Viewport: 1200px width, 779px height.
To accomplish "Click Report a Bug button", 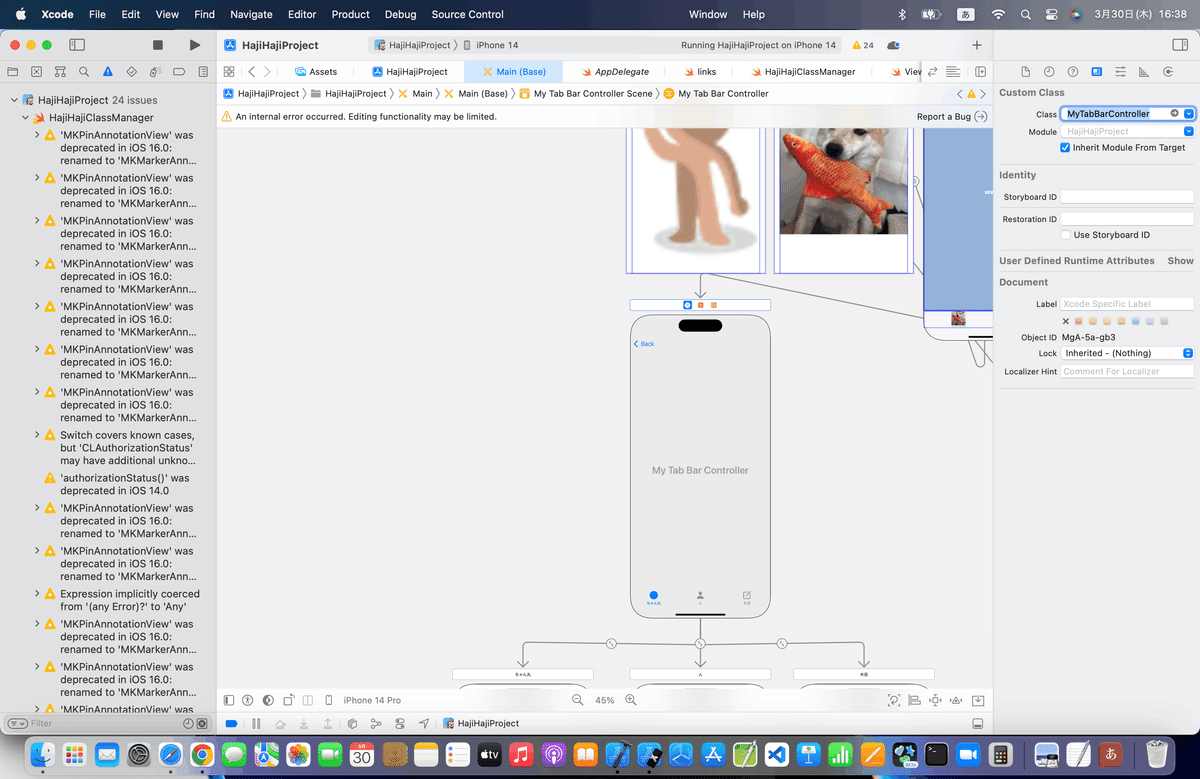I will click(x=952, y=117).
